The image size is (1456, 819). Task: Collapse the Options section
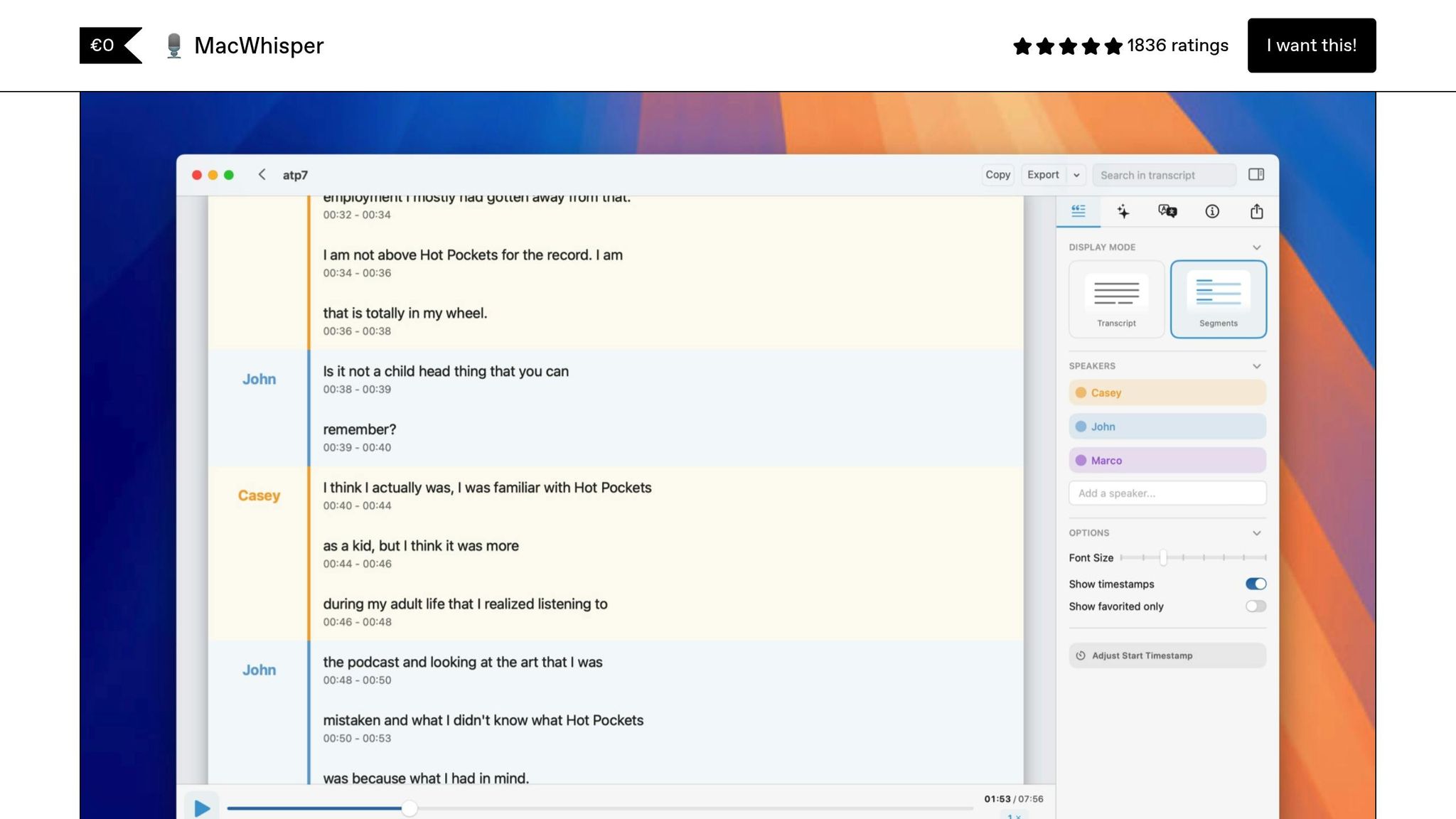point(1256,533)
